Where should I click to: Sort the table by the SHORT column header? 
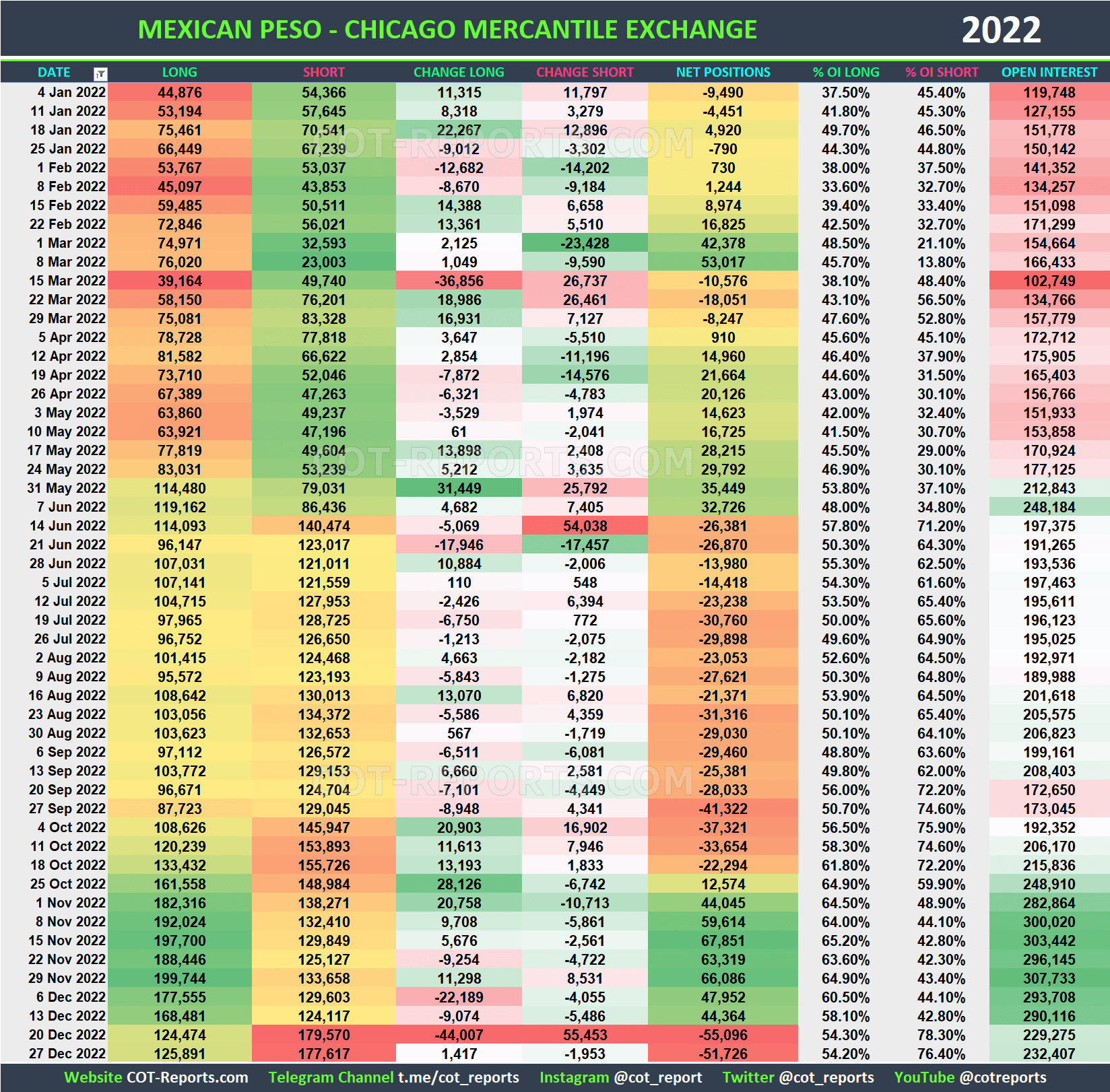(x=323, y=72)
